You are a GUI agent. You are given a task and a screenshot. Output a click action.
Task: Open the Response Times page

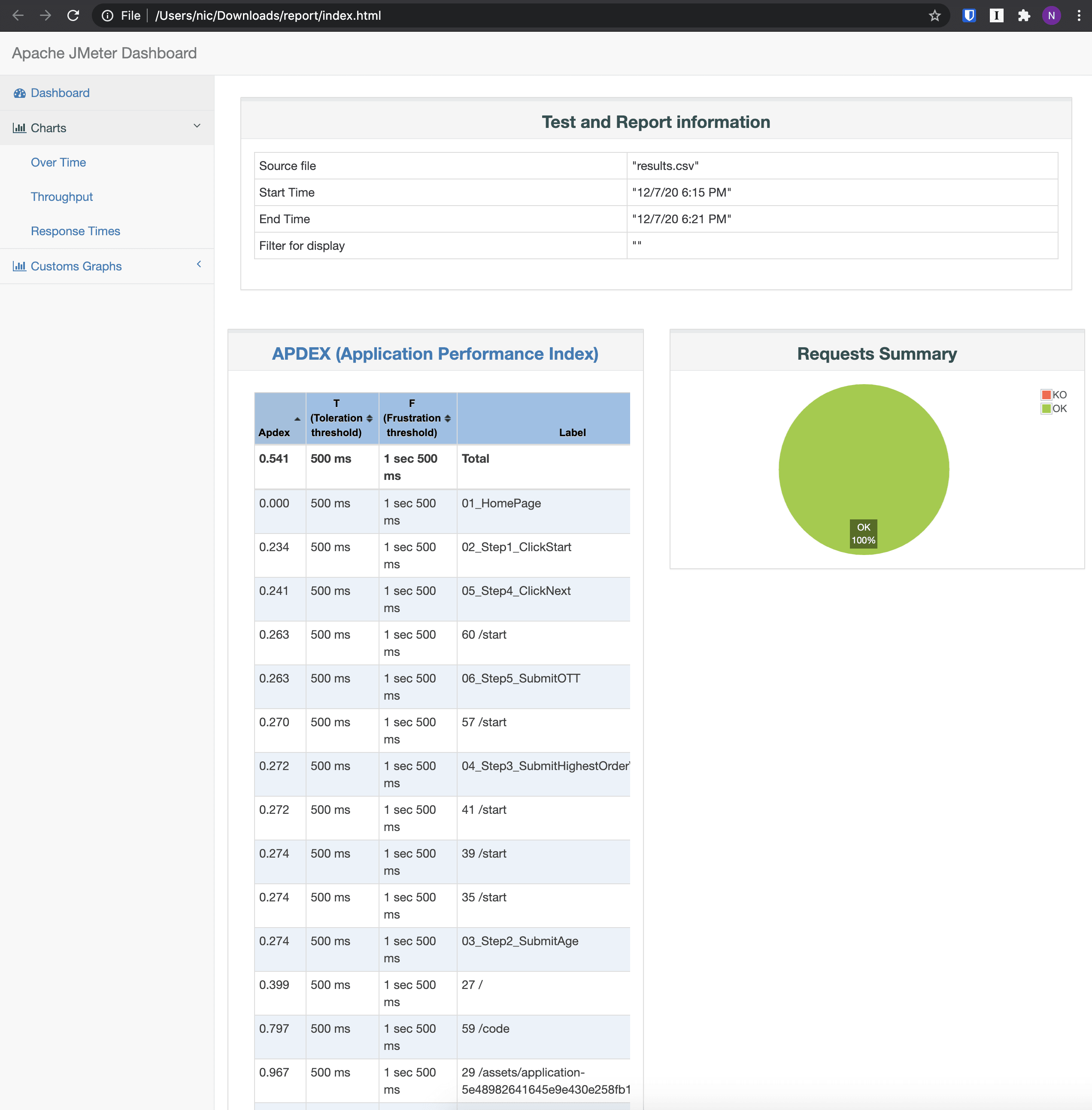click(75, 231)
